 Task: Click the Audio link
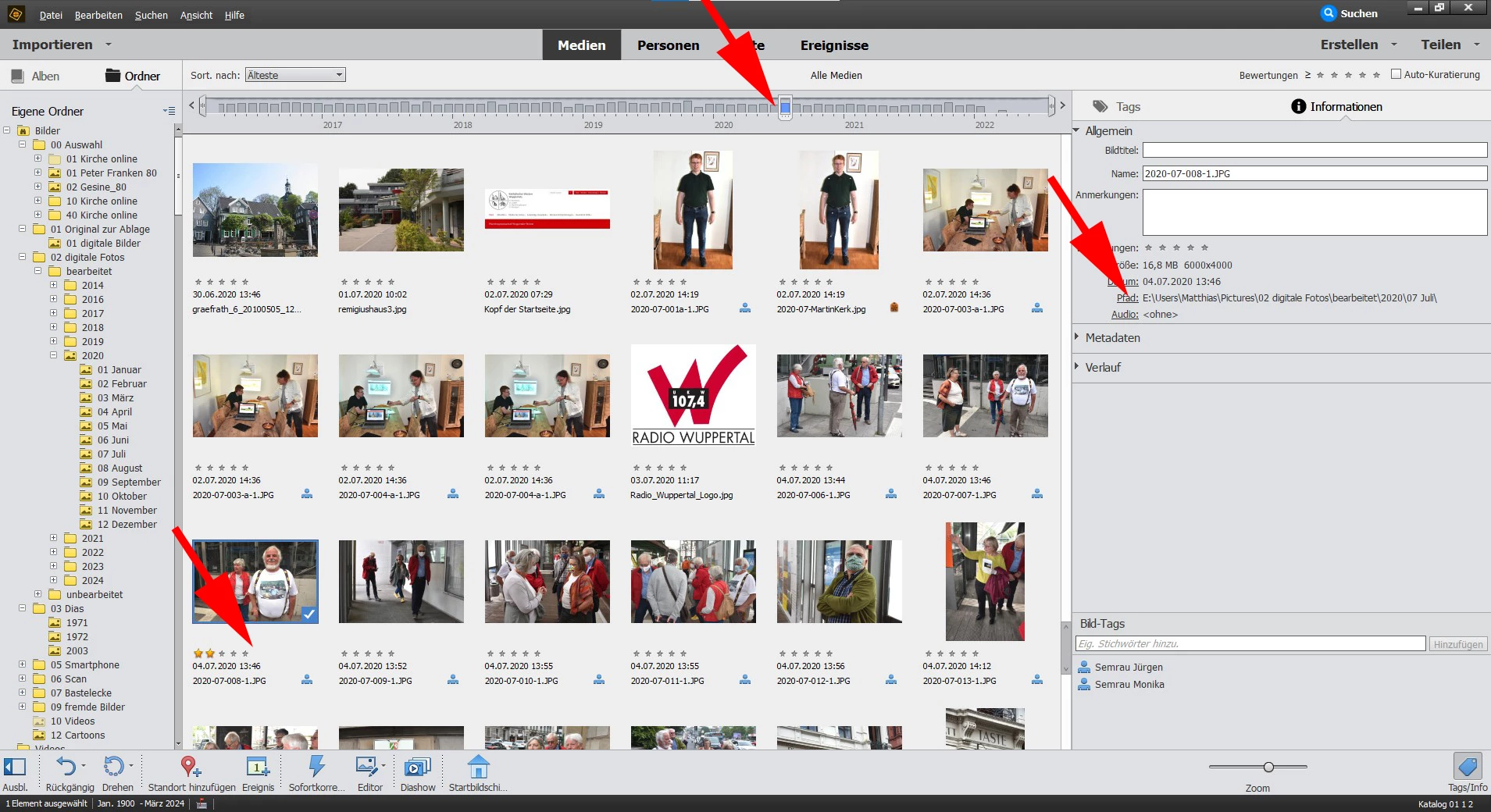1125,314
